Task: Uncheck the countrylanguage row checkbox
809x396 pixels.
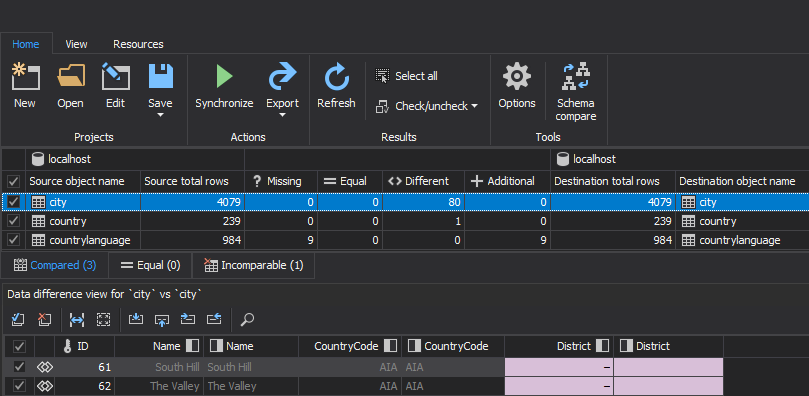Action: 13,240
